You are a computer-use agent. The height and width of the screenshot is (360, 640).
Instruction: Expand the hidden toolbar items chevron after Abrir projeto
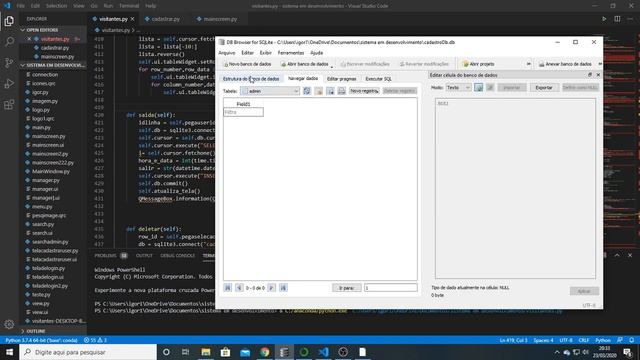(529, 64)
